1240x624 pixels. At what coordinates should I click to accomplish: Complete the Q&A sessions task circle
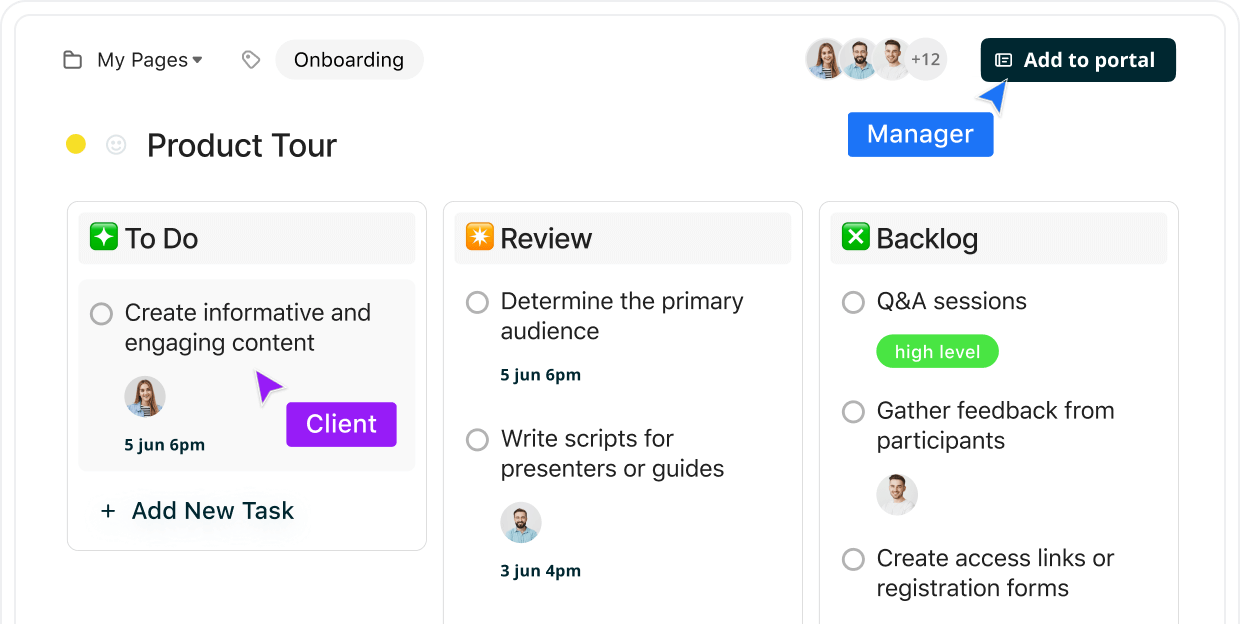(x=853, y=302)
